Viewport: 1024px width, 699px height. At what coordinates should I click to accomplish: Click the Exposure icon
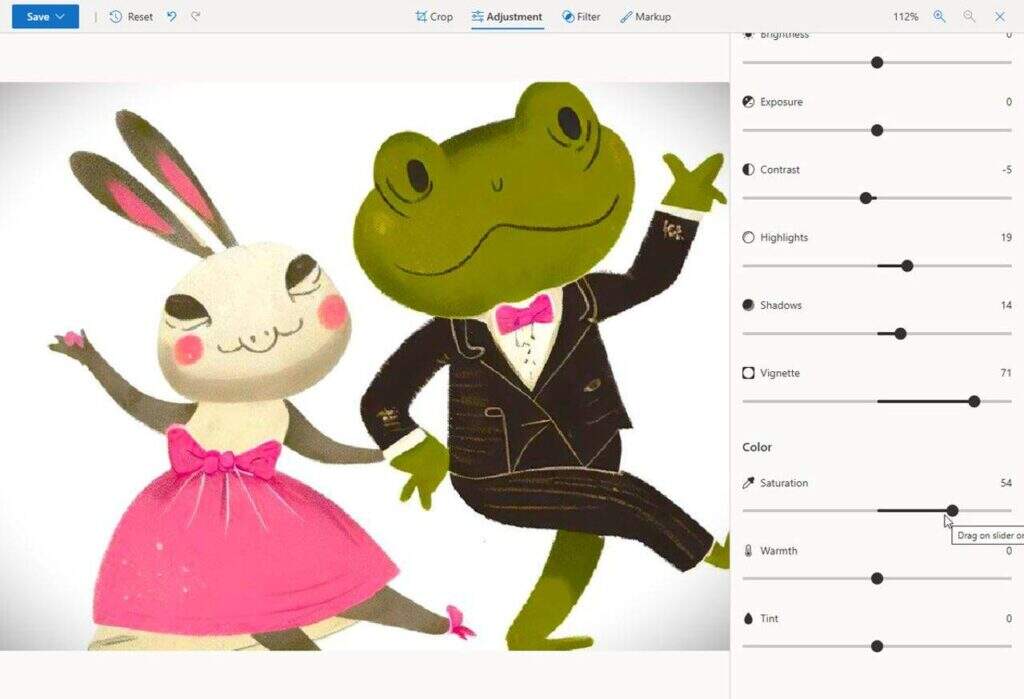748,102
